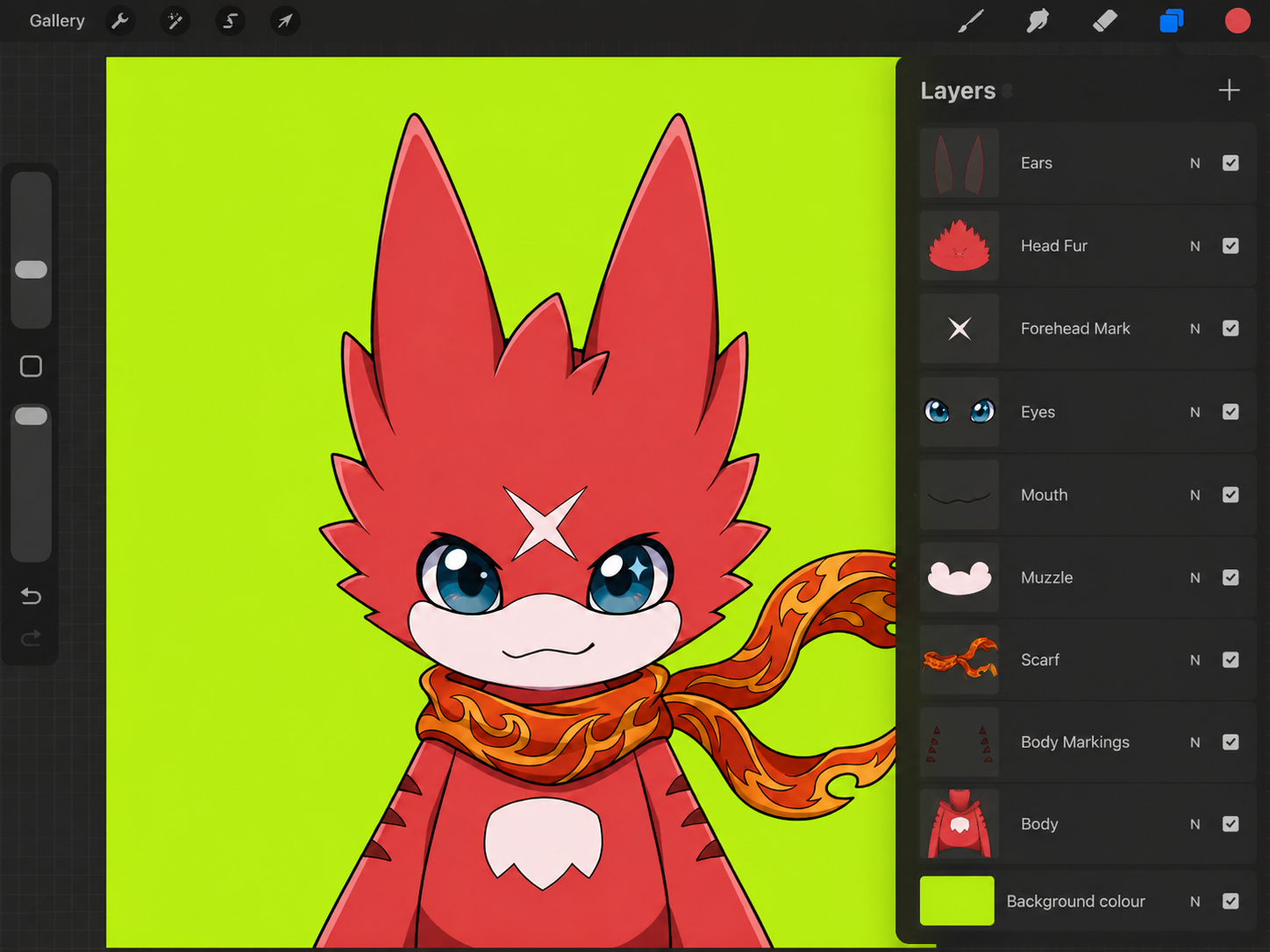Toggle the Layers panel icon
This screenshot has width=1270, height=952.
(1172, 21)
